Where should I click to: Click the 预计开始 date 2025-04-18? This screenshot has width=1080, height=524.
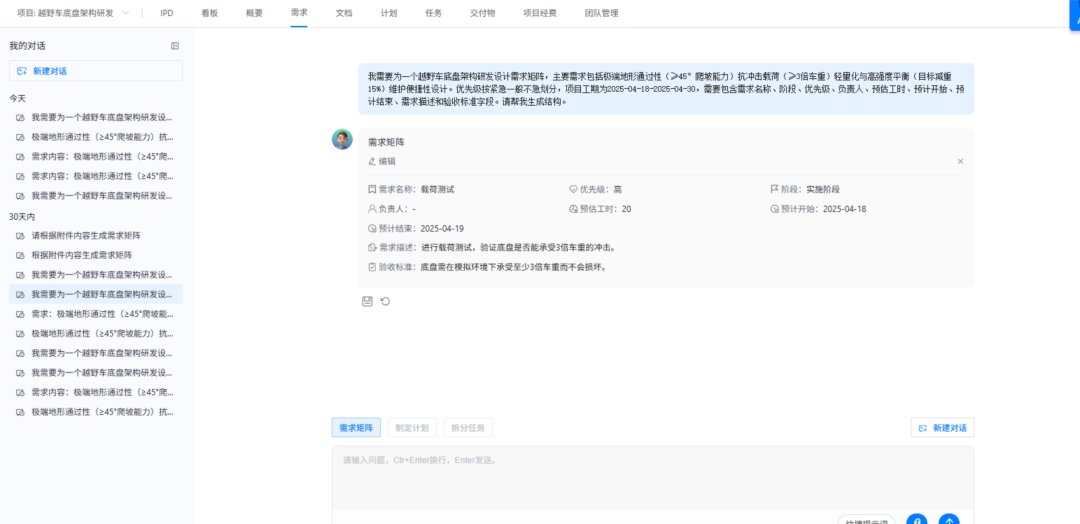tap(844, 209)
